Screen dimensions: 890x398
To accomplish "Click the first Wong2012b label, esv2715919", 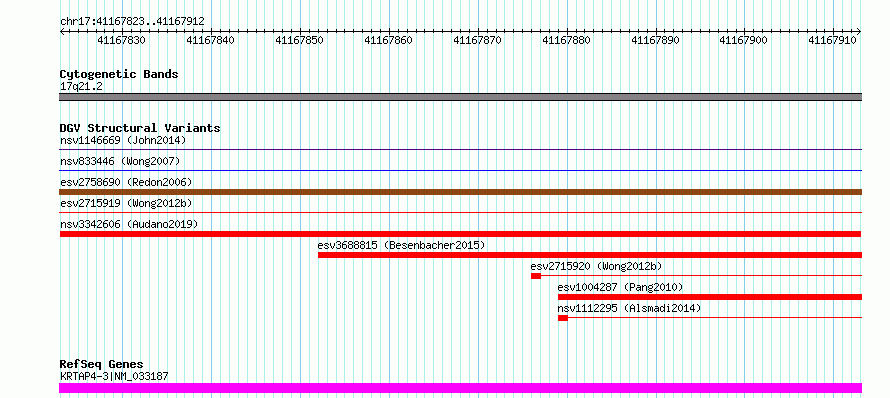I will pos(126,203).
